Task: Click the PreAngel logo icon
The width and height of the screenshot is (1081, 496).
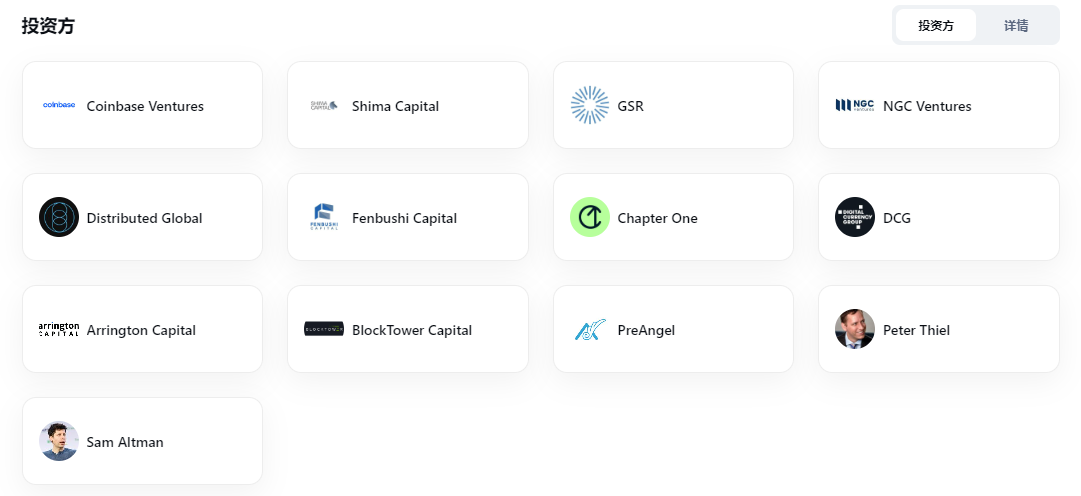Action: pos(590,329)
